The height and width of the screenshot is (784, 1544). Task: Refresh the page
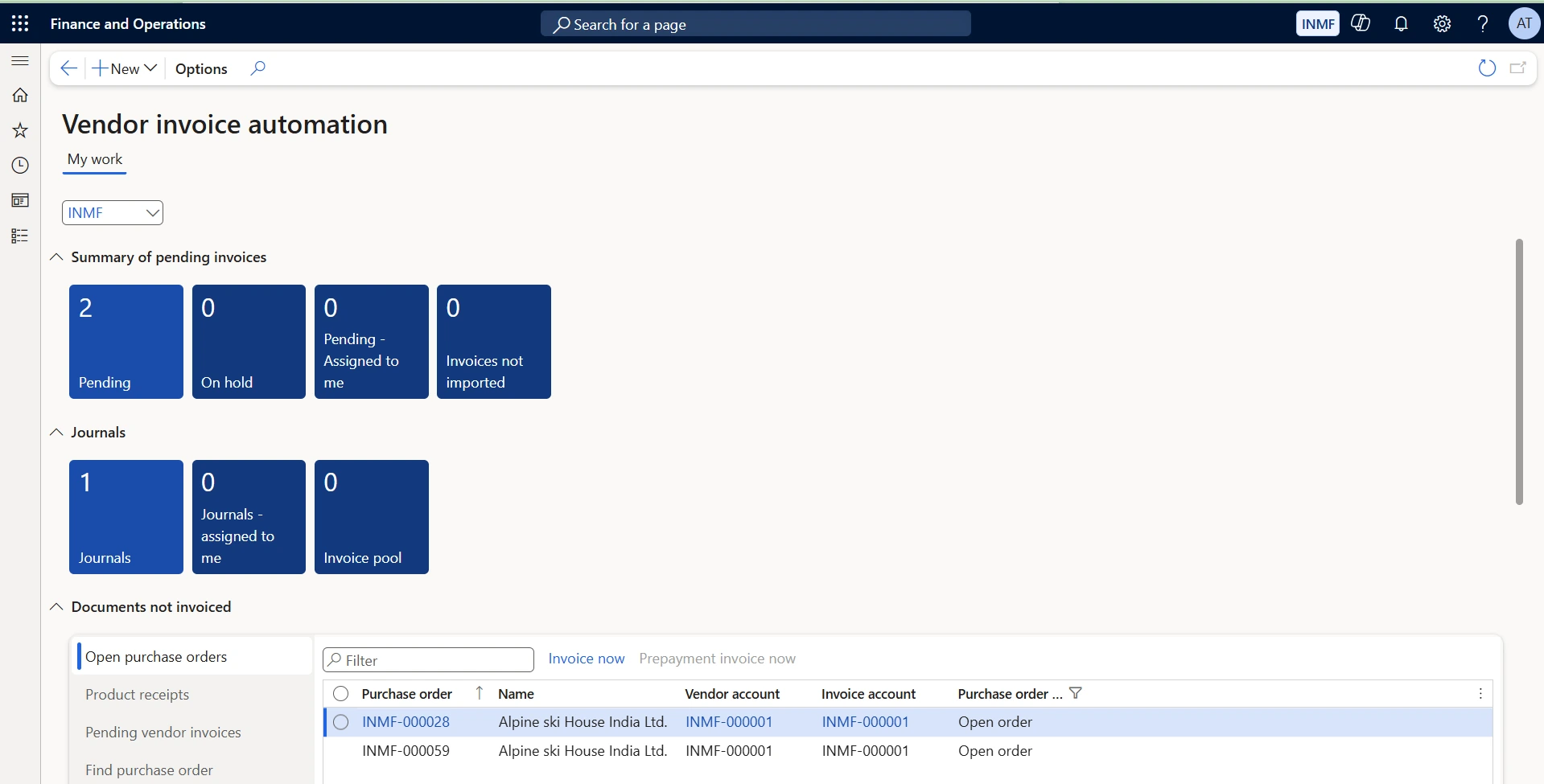[x=1487, y=68]
